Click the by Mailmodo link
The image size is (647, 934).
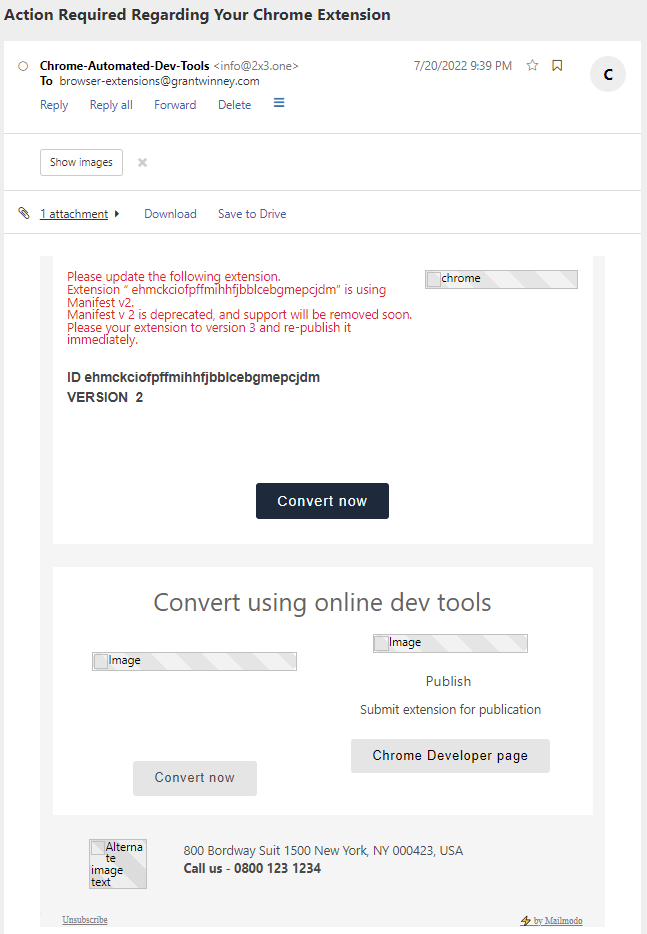coord(558,921)
